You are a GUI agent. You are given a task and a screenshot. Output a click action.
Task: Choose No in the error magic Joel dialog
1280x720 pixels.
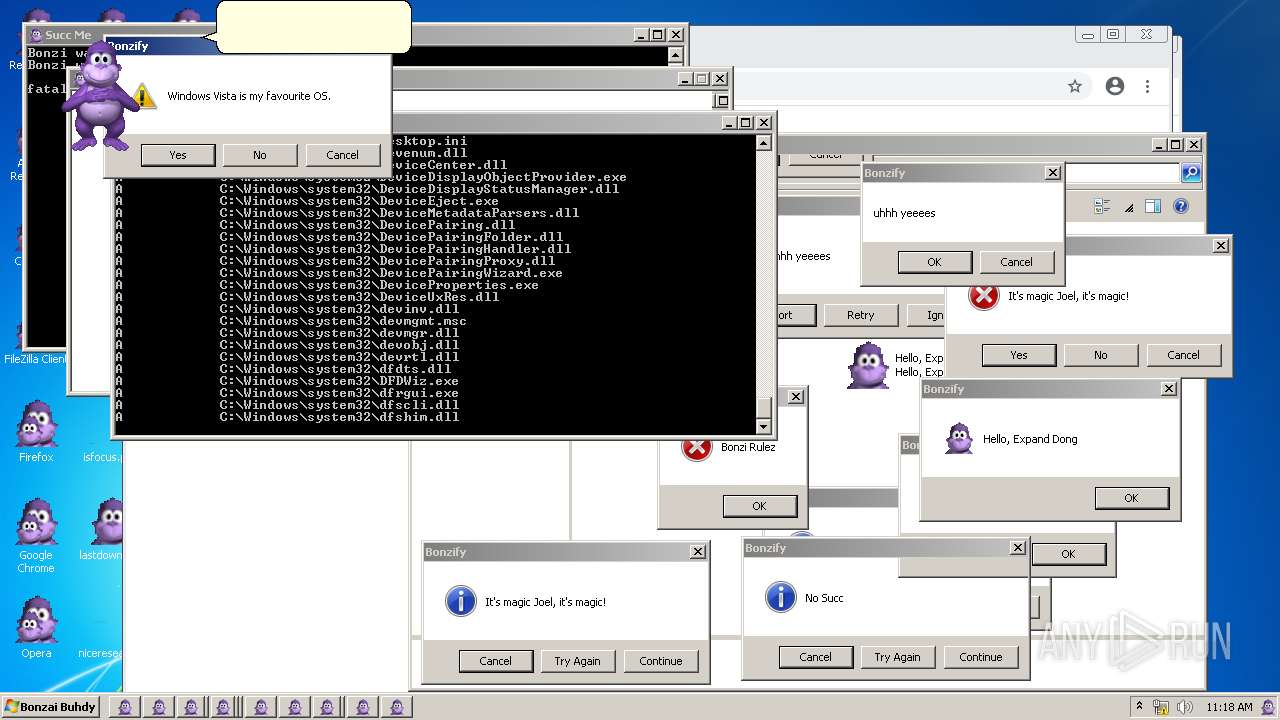click(1101, 355)
